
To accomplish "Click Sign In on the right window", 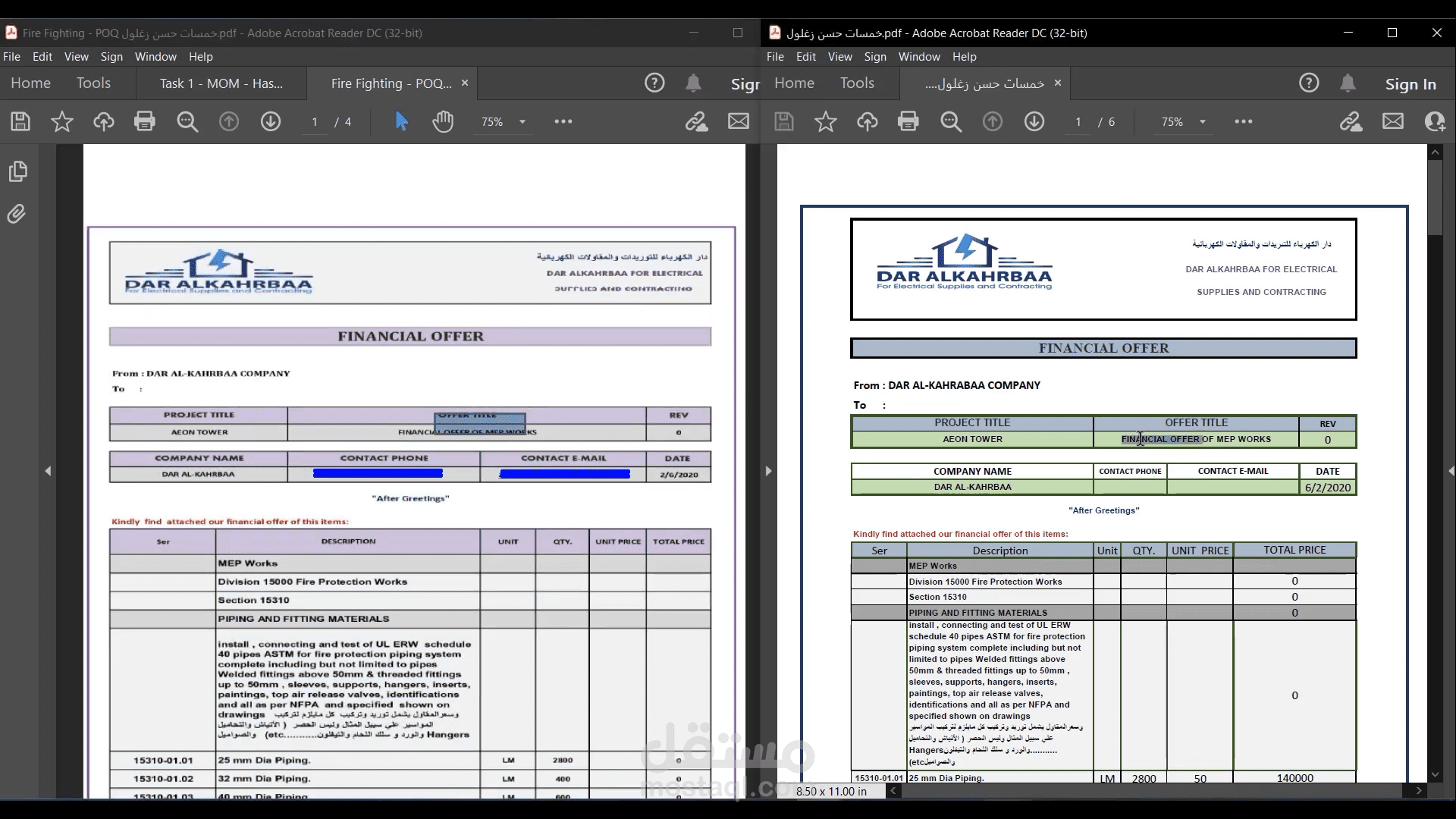I will tap(1410, 83).
